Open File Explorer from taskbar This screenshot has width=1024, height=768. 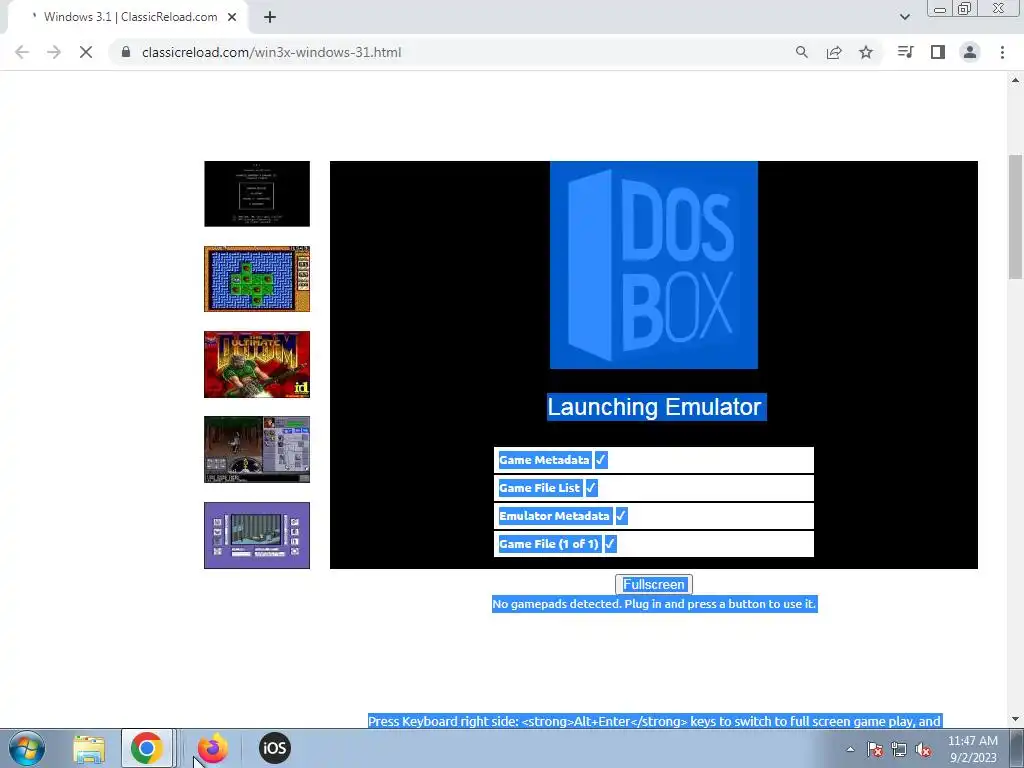point(89,748)
